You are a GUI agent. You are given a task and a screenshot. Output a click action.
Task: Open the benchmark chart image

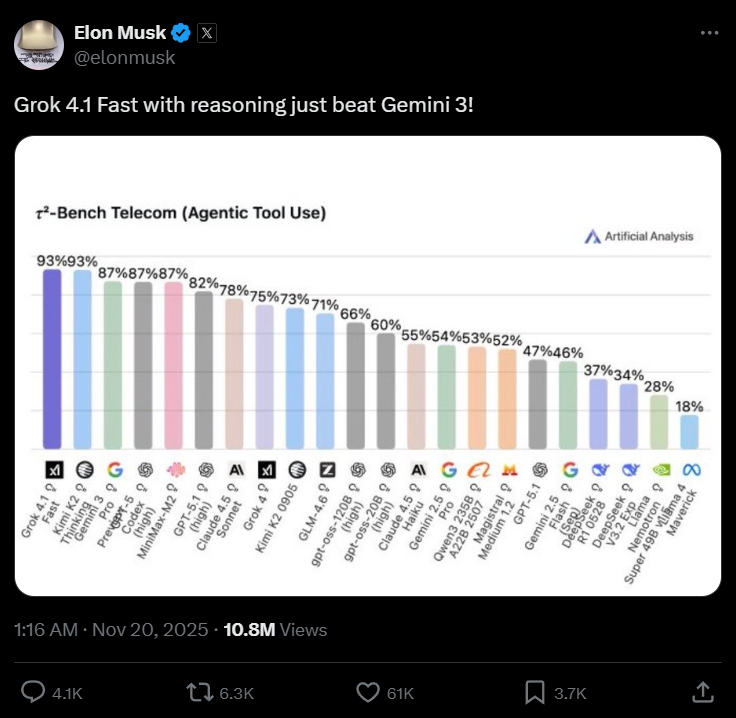point(368,366)
